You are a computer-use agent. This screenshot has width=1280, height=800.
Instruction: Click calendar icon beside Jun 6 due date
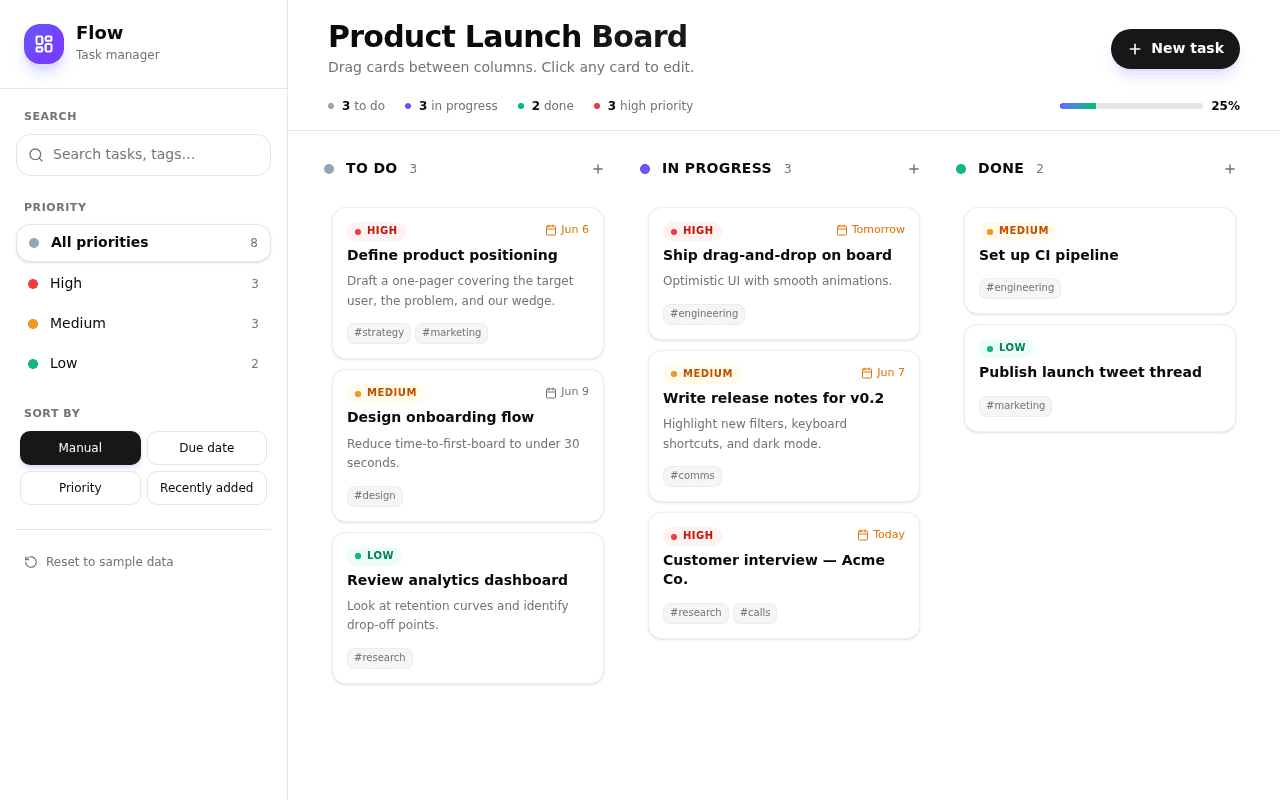click(x=551, y=230)
